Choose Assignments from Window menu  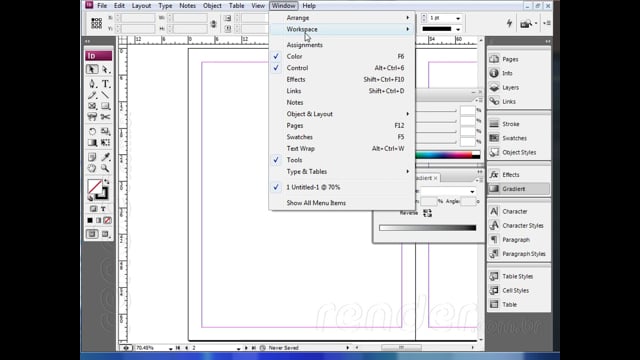(342, 45)
